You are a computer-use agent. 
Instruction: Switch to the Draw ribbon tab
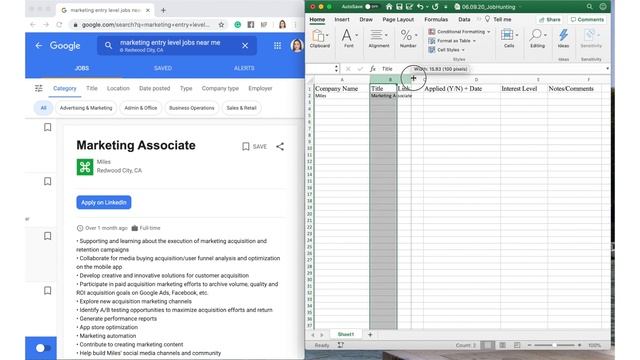tap(366, 19)
